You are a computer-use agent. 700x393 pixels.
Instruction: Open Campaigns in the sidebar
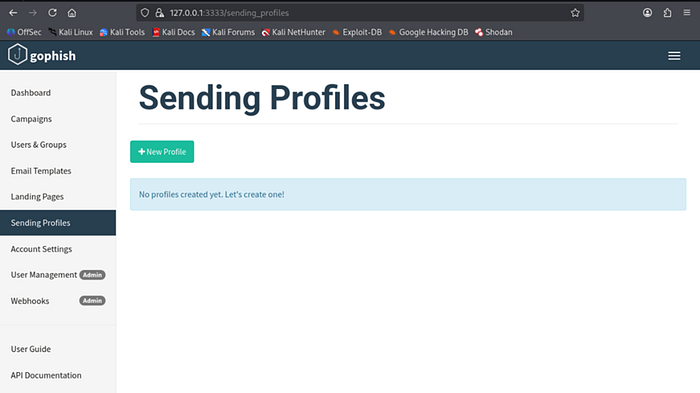pyautogui.click(x=58, y=119)
